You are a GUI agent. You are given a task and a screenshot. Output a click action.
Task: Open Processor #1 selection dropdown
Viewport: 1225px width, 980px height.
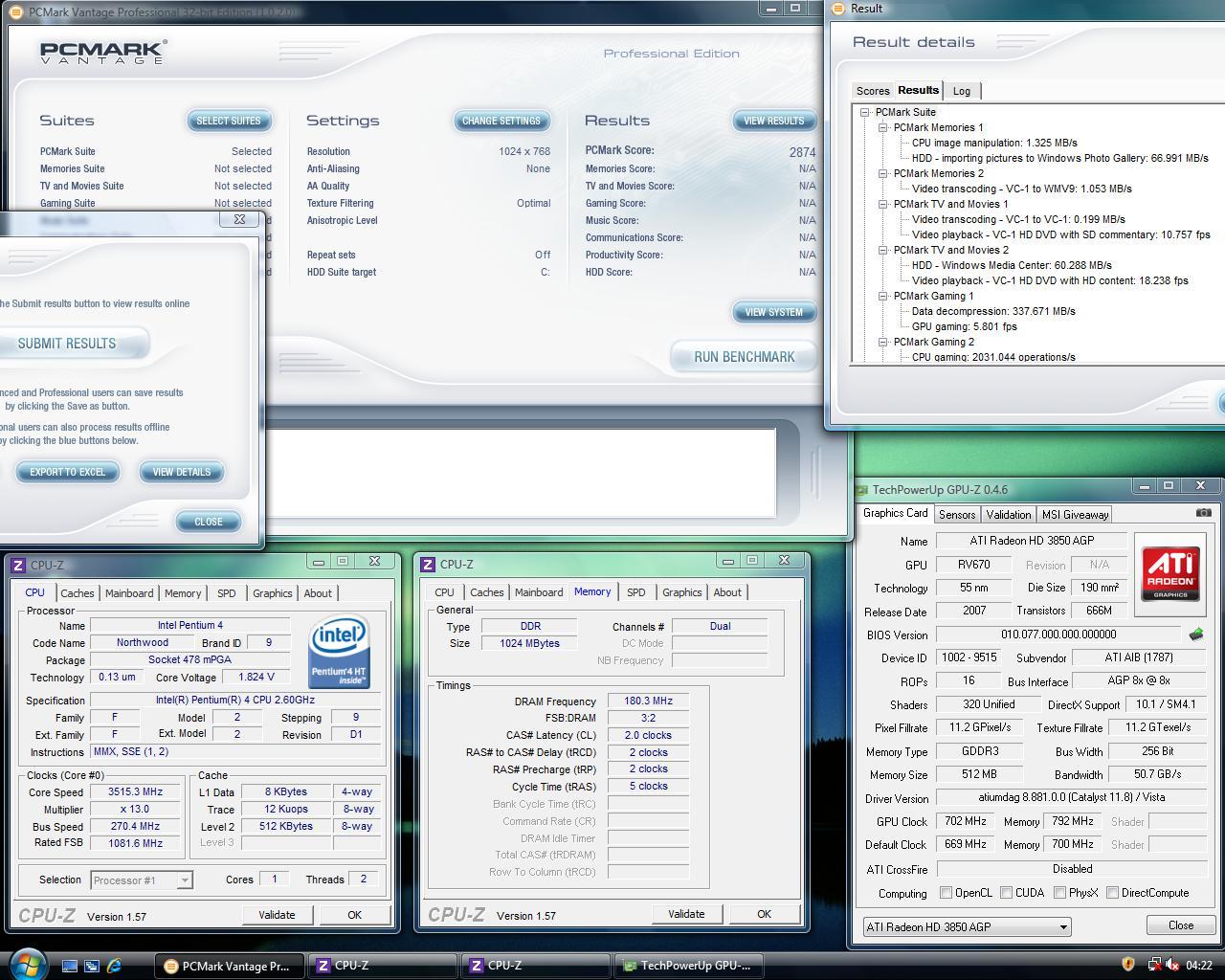142,880
